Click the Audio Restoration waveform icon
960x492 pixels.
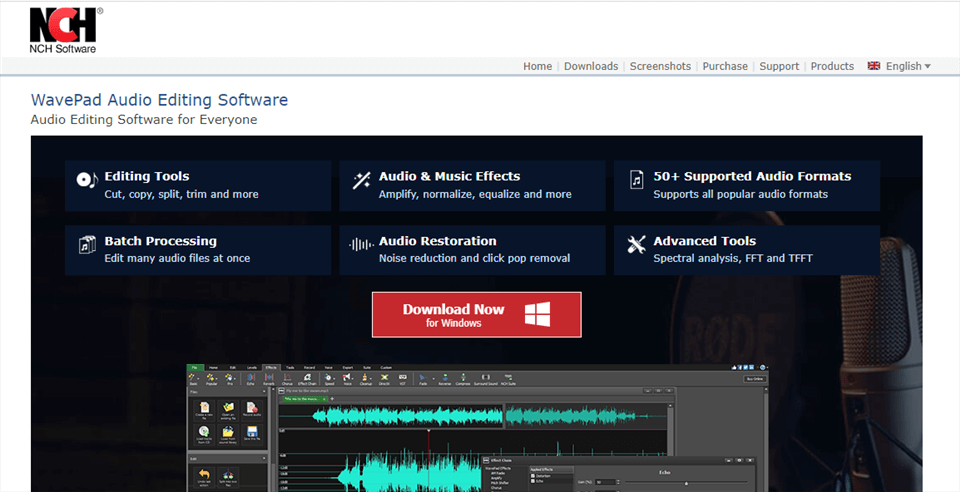[x=361, y=245]
